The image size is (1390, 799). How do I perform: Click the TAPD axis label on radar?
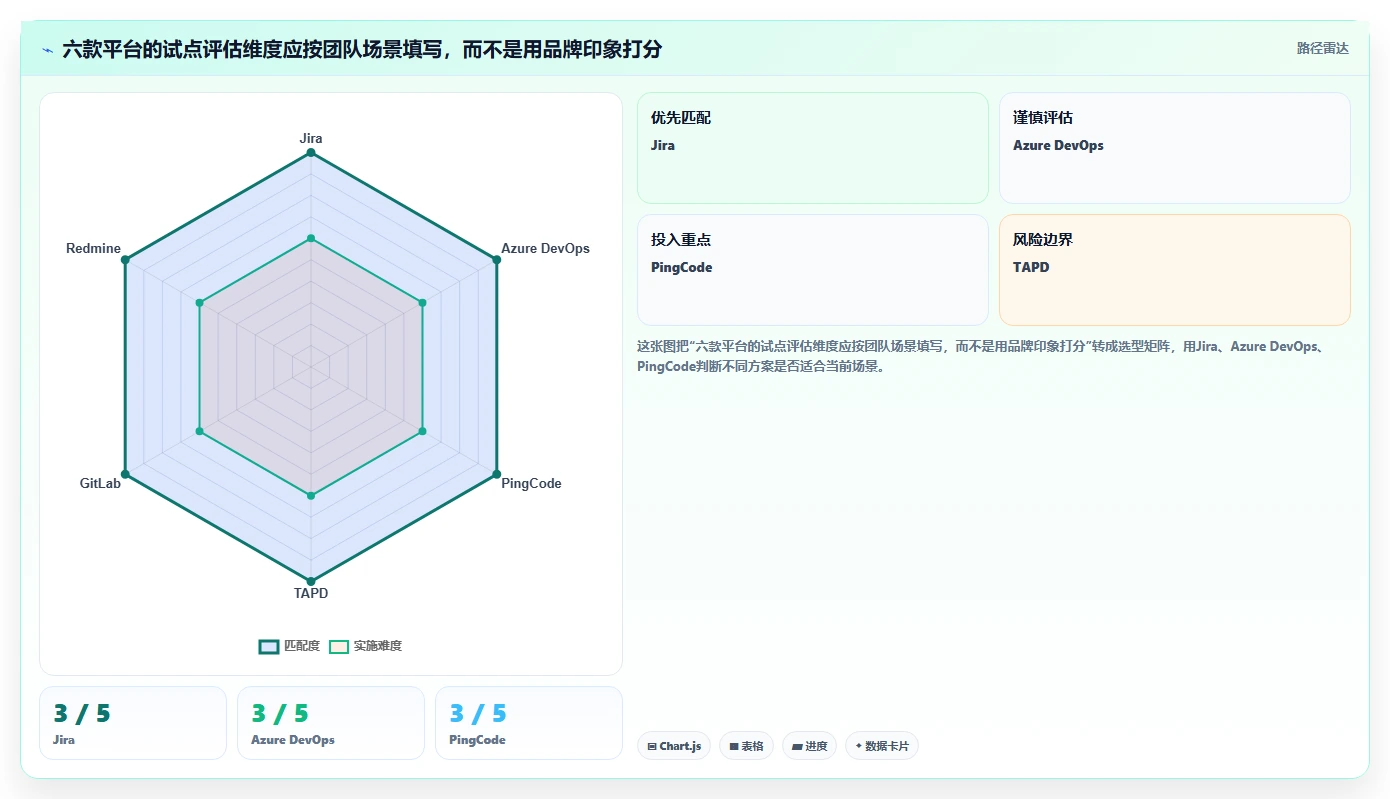[311, 593]
